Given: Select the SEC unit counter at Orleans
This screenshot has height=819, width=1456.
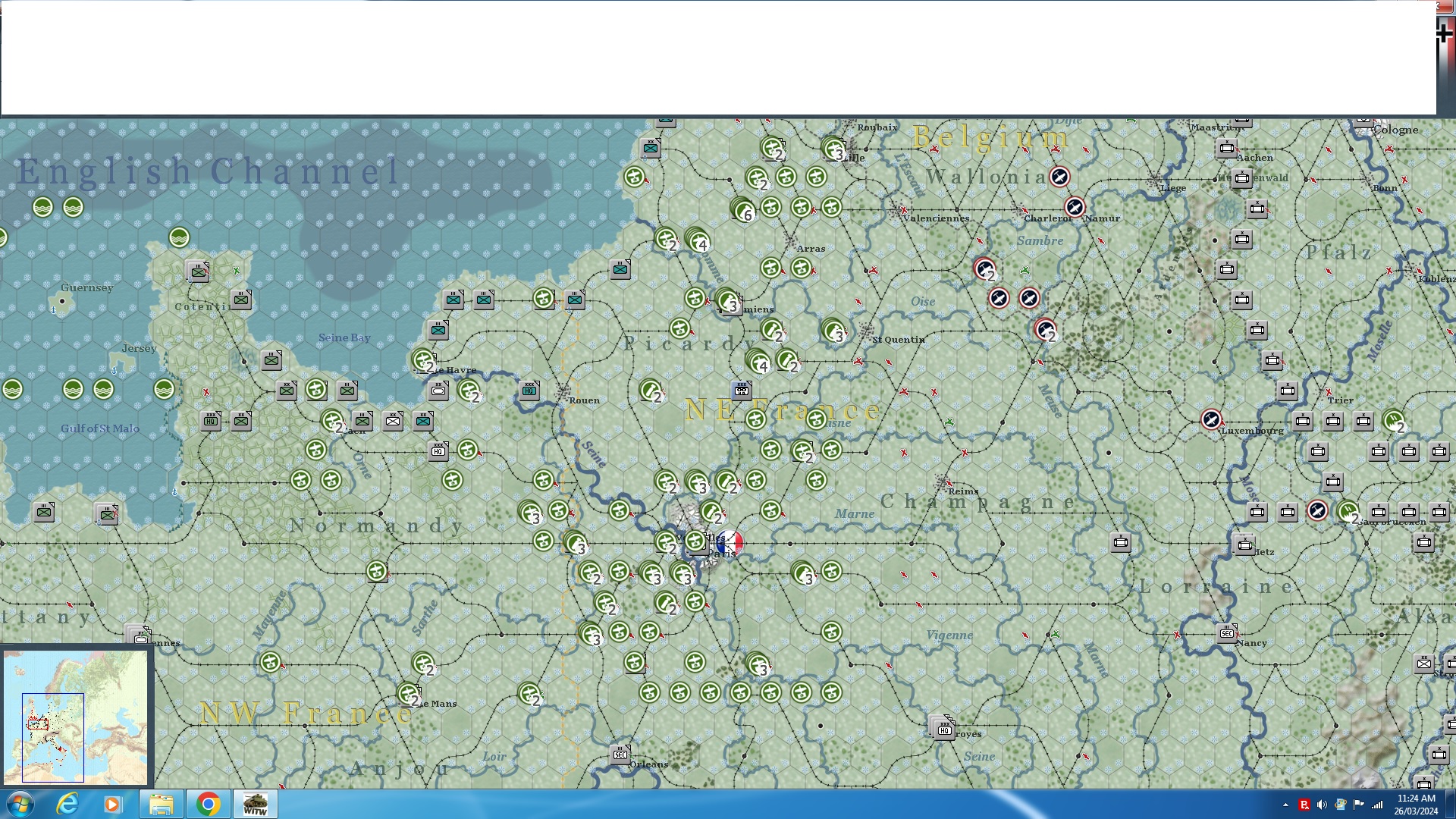Looking at the screenshot, I should pyautogui.click(x=620, y=755).
